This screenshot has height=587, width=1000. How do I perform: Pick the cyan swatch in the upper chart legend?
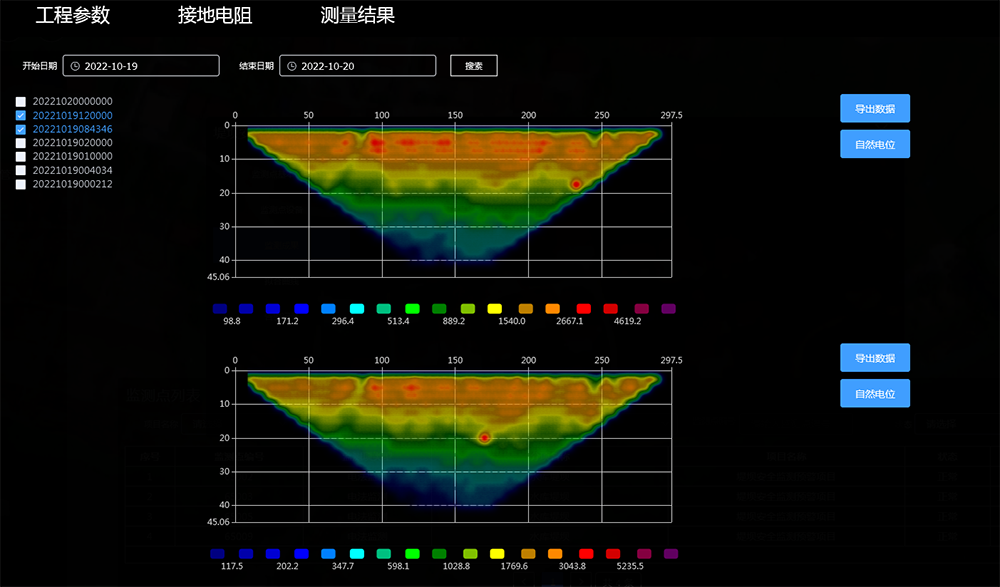(357, 309)
